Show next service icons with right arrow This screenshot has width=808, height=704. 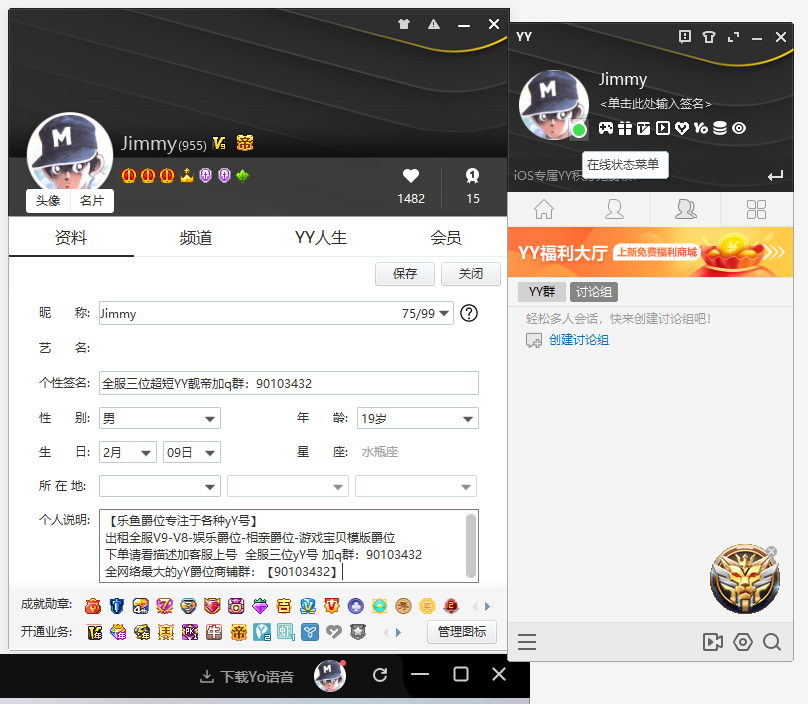[398, 632]
